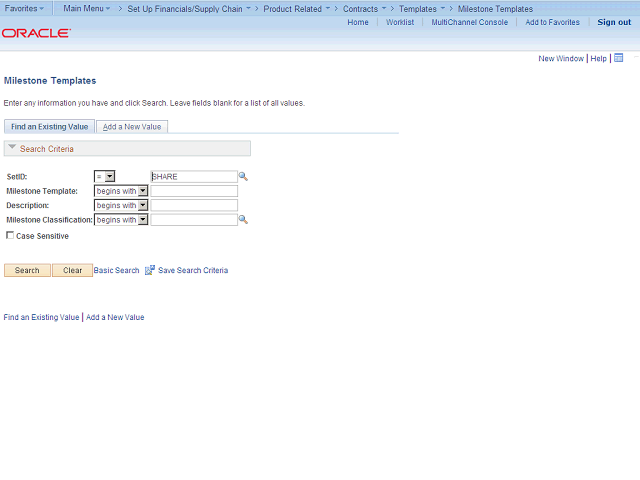Viewport: 640px width, 480px height.
Task: Open the SetID operator dropdown
Action: click(104, 176)
